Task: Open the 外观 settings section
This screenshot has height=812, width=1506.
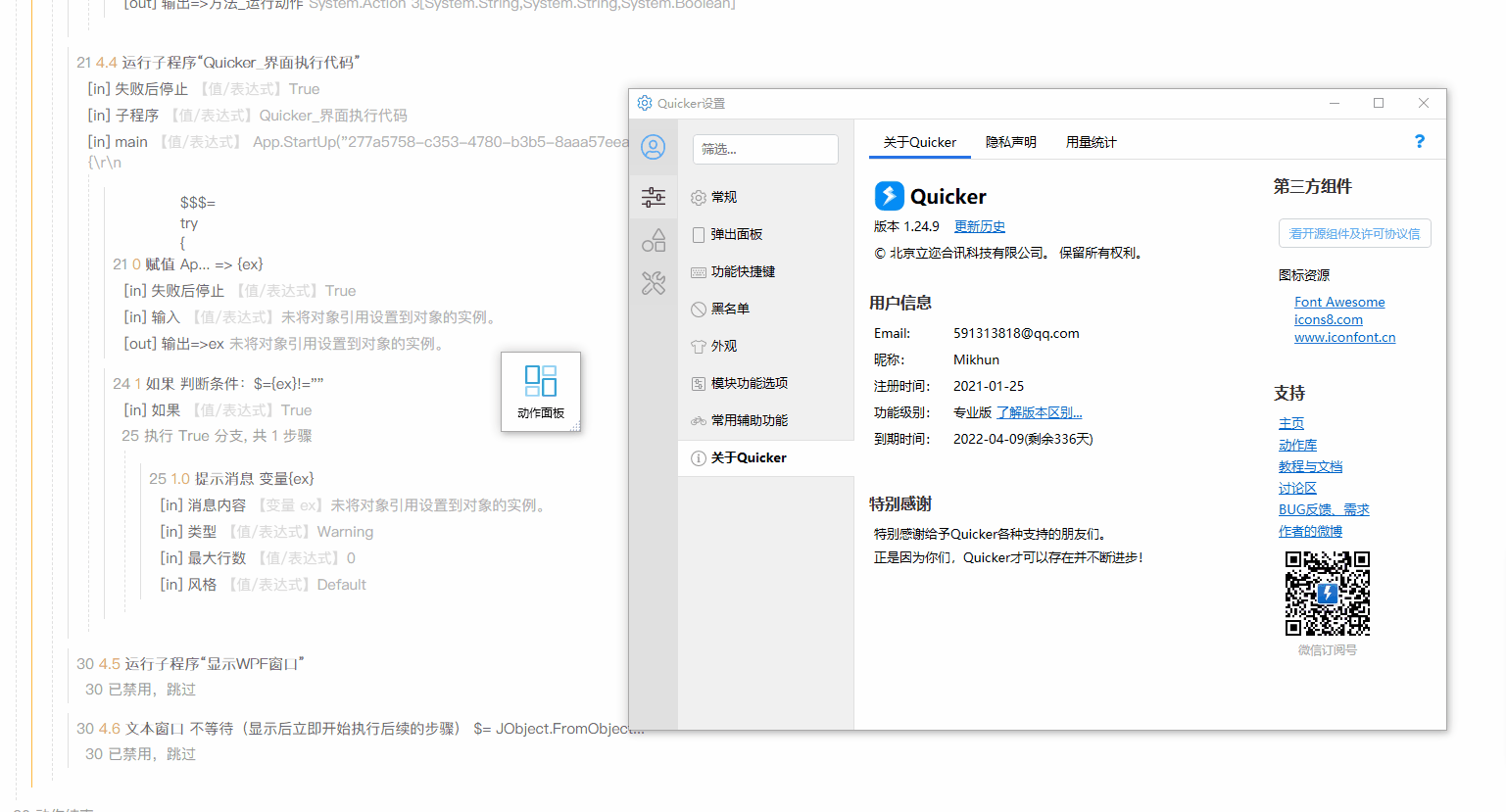Action: pos(725,346)
